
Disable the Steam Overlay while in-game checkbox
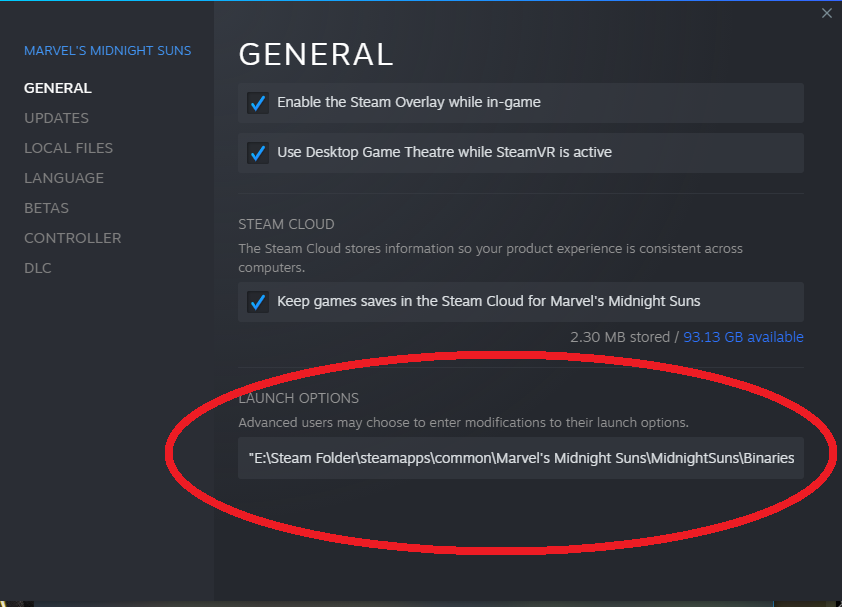click(258, 103)
